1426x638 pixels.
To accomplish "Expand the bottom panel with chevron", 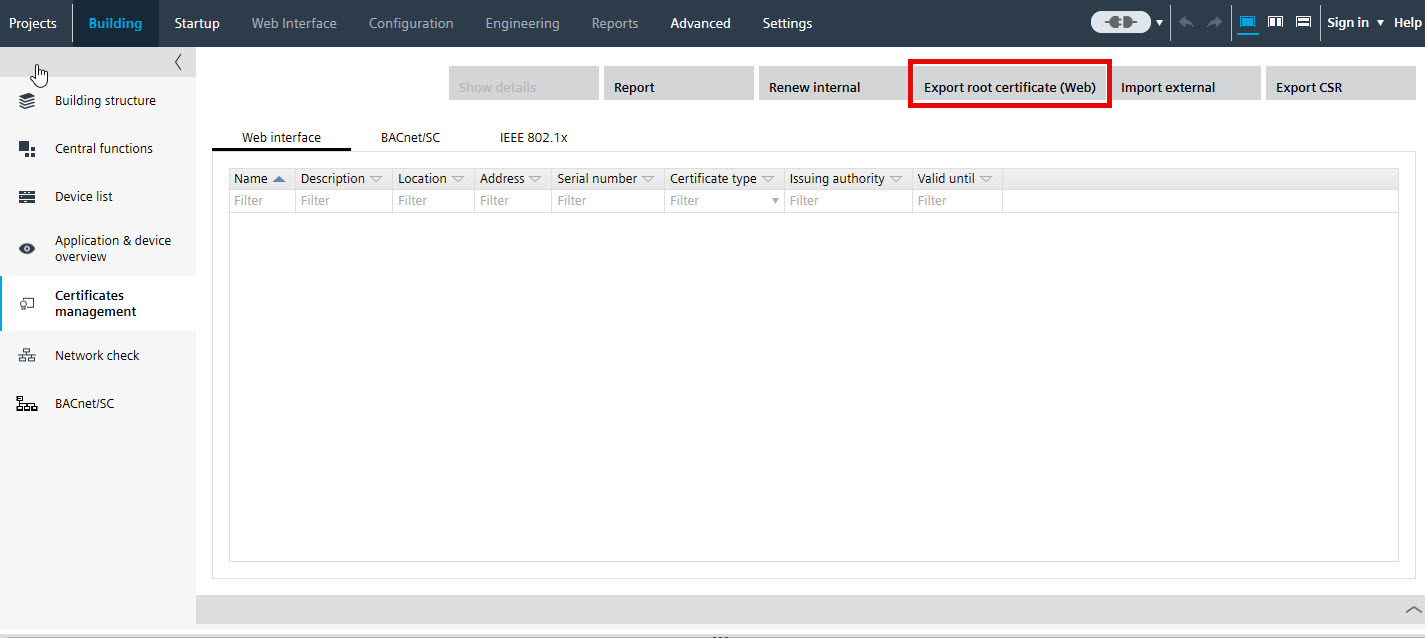I will [x=1412, y=609].
